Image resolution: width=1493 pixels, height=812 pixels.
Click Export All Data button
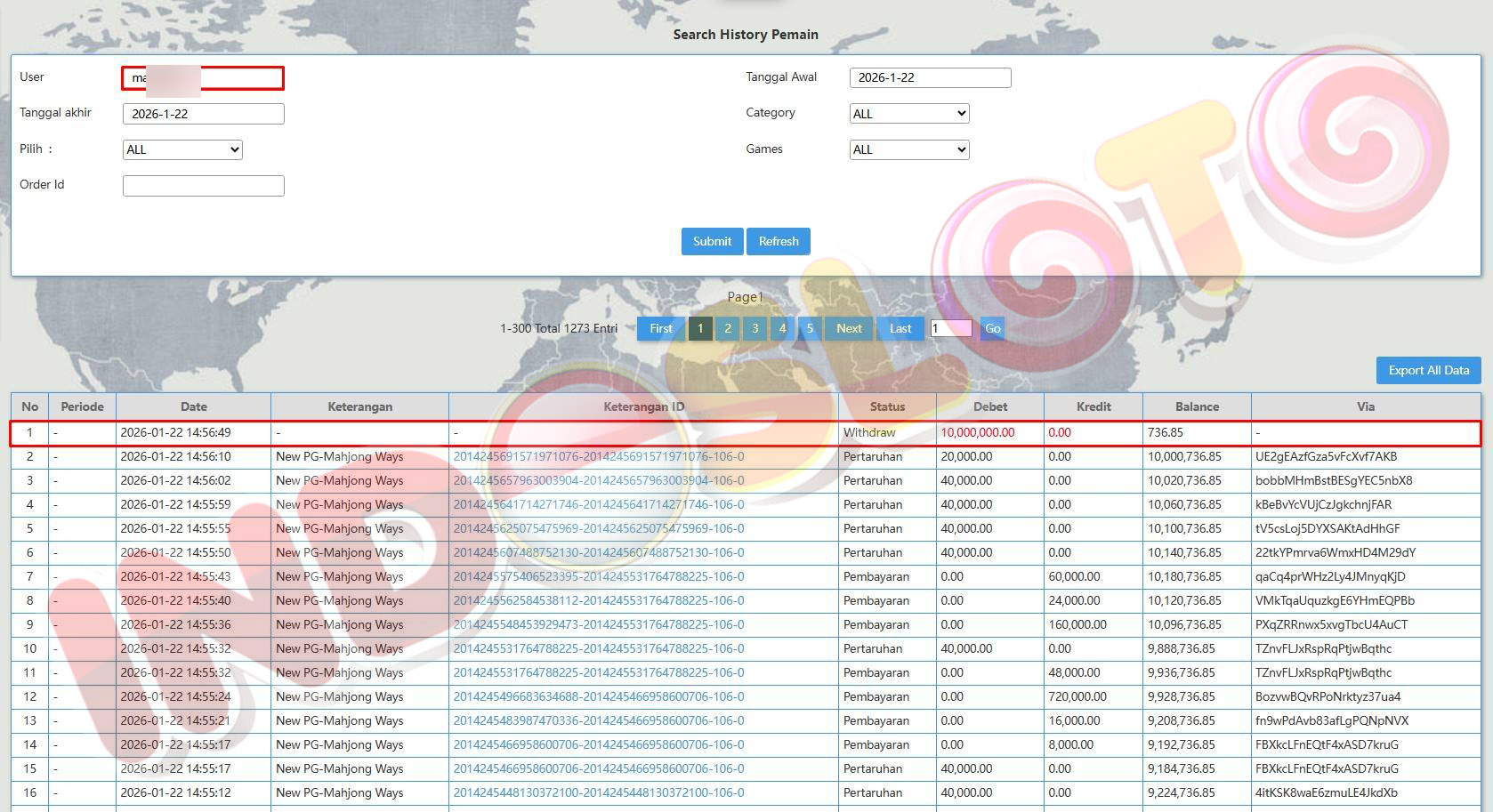[x=1428, y=370]
